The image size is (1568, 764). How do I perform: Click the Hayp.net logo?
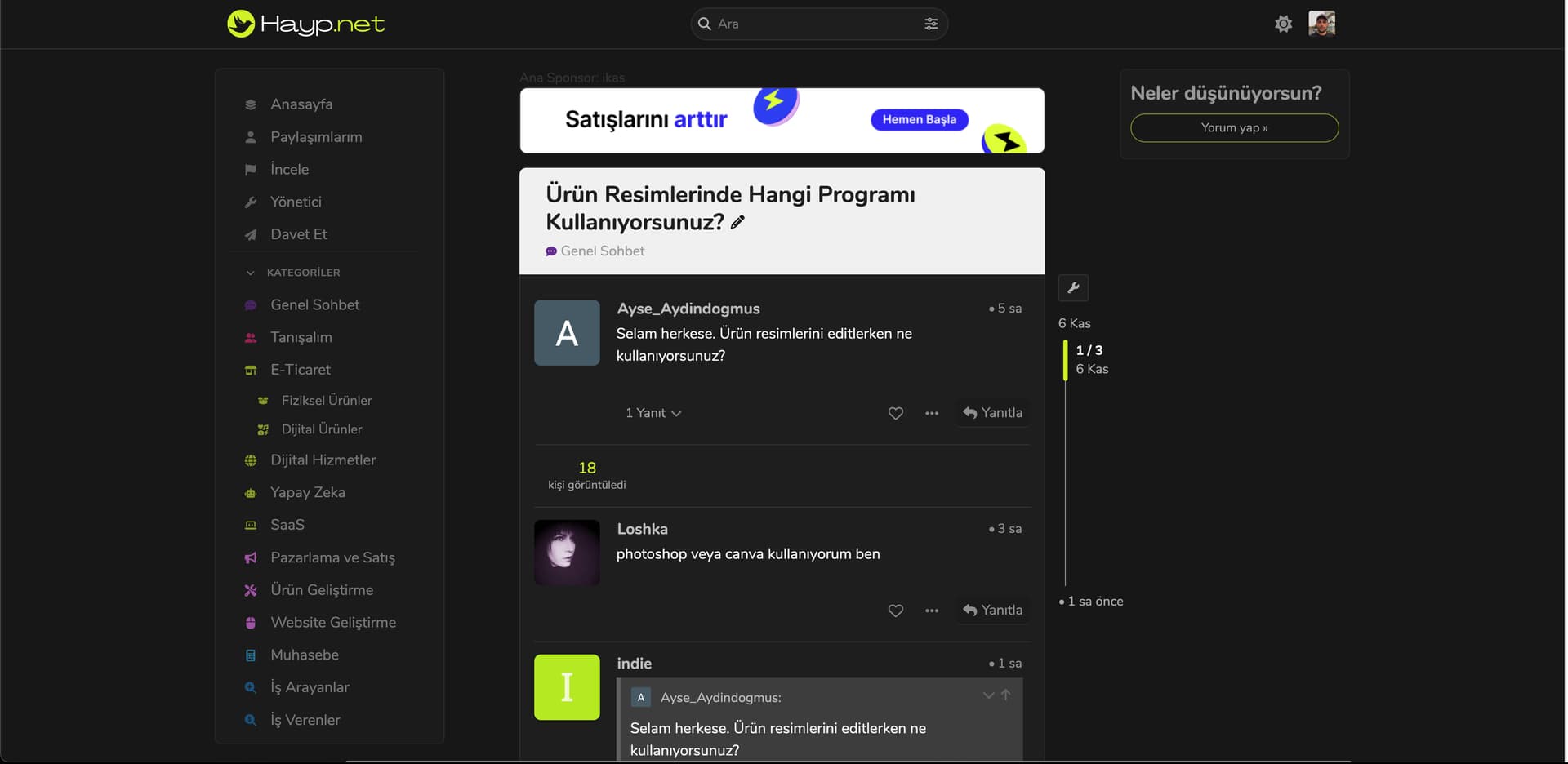[305, 24]
